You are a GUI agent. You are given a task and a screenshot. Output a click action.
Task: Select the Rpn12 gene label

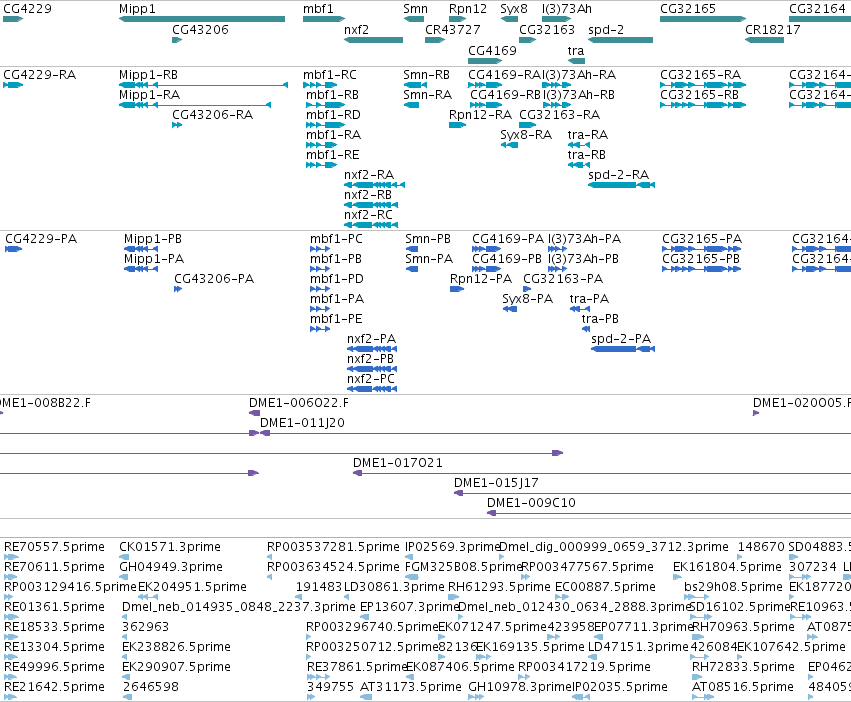point(468,9)
